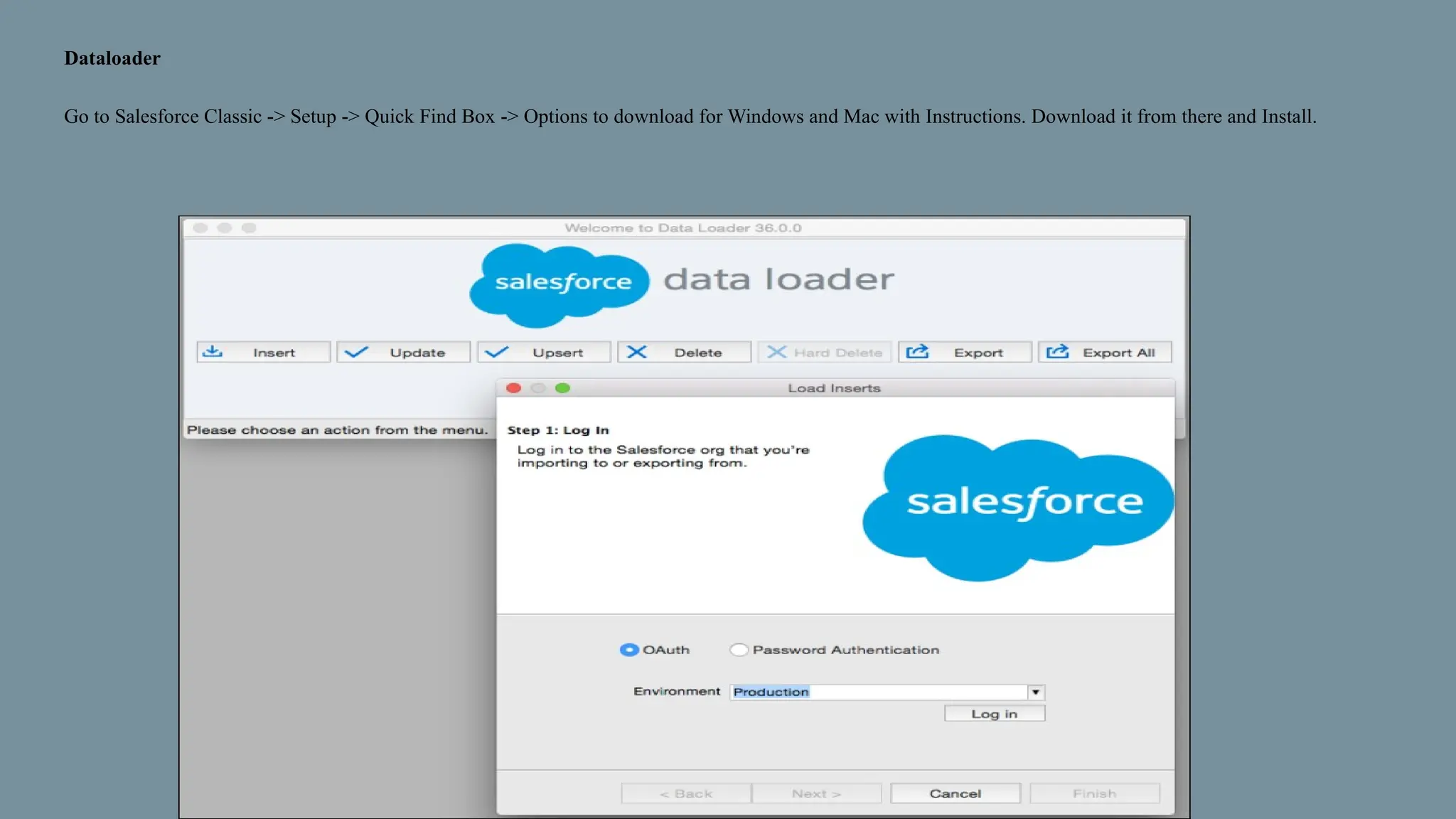Click the 'Step 1: Log In' heading
Viewport: 1456px width, 819px height.
[558, 430]
